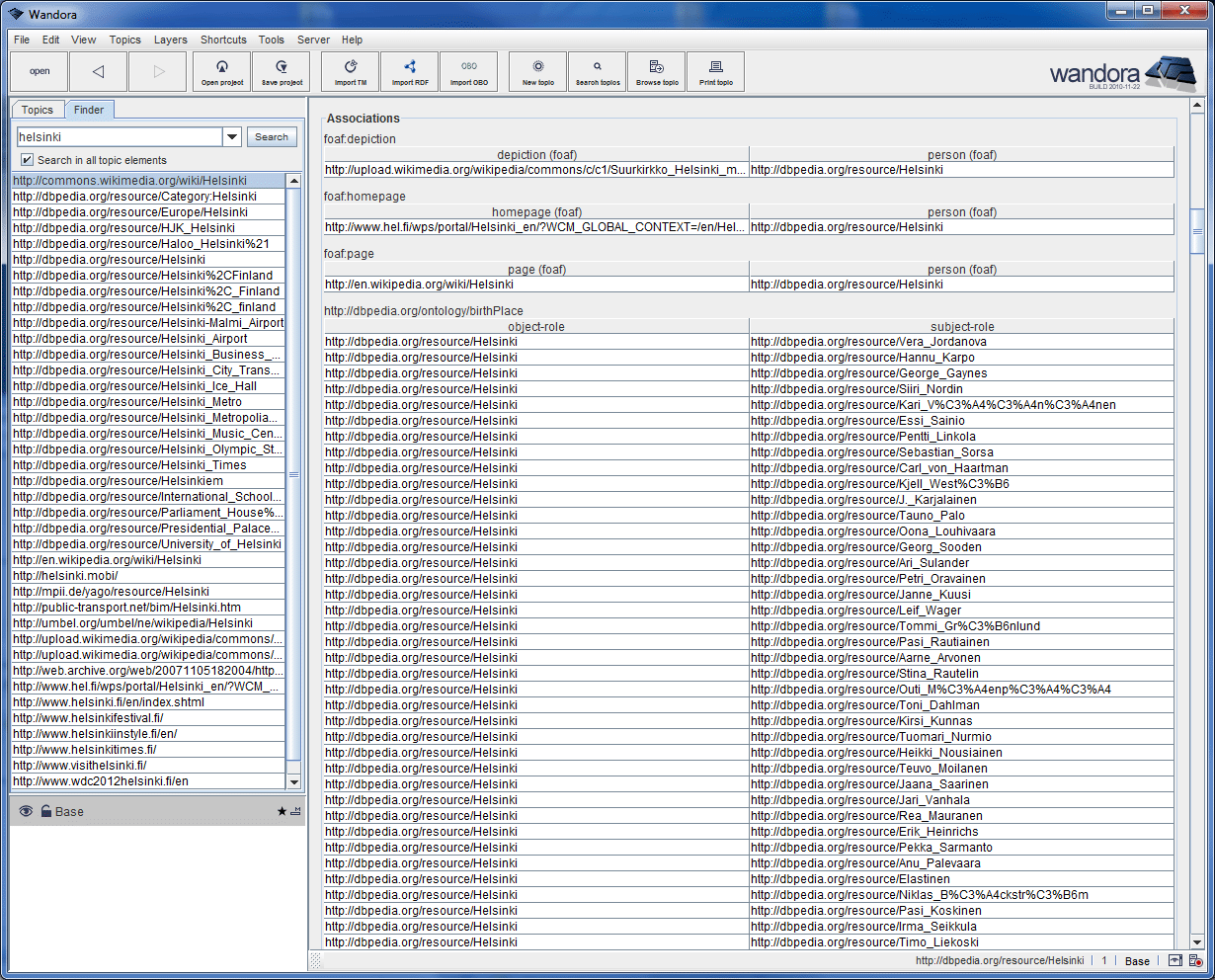
Task: Create a New topic from the toolbar
Action: point(537,71)
